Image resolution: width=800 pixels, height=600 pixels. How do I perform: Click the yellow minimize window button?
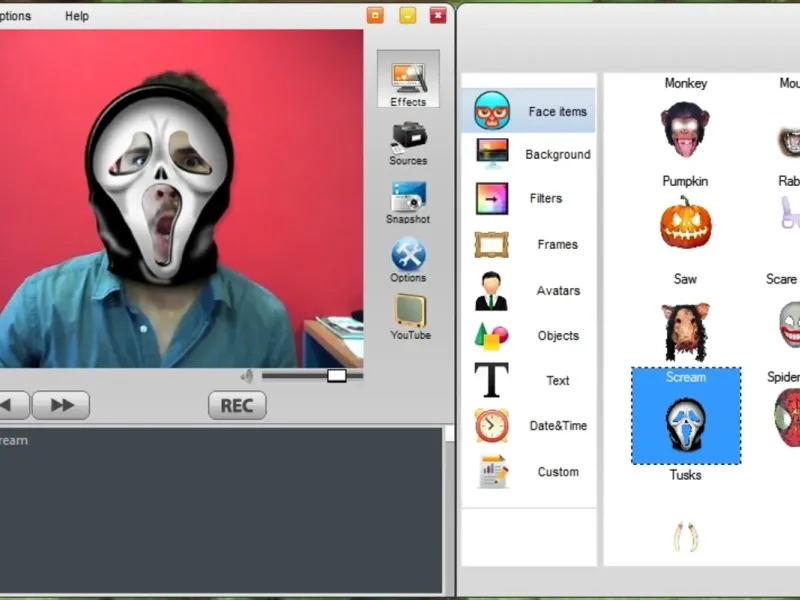[407, 15]
